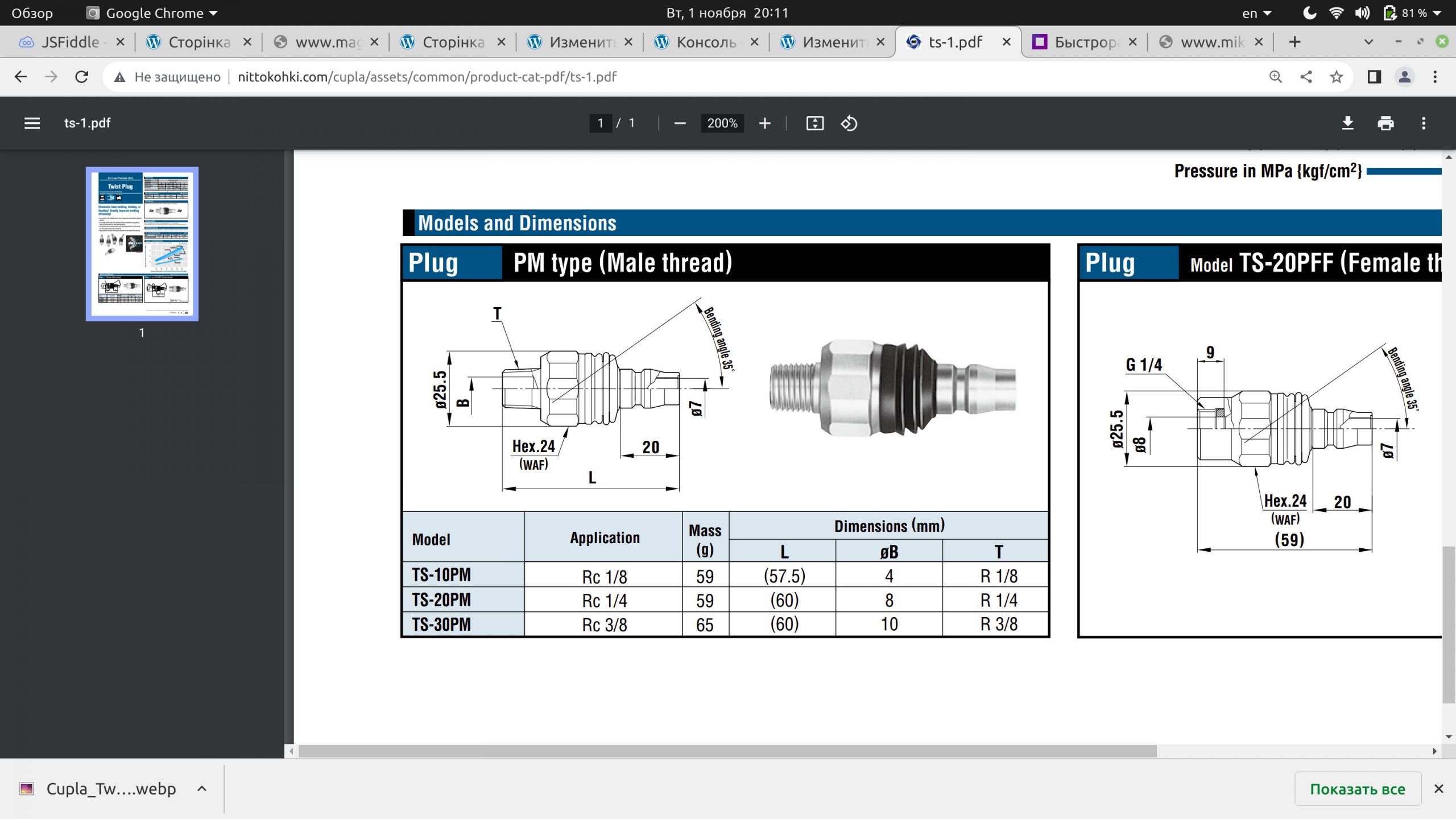Toggle night light moon icon
The image size is (1456, 819).
(x=1309, y=13)
